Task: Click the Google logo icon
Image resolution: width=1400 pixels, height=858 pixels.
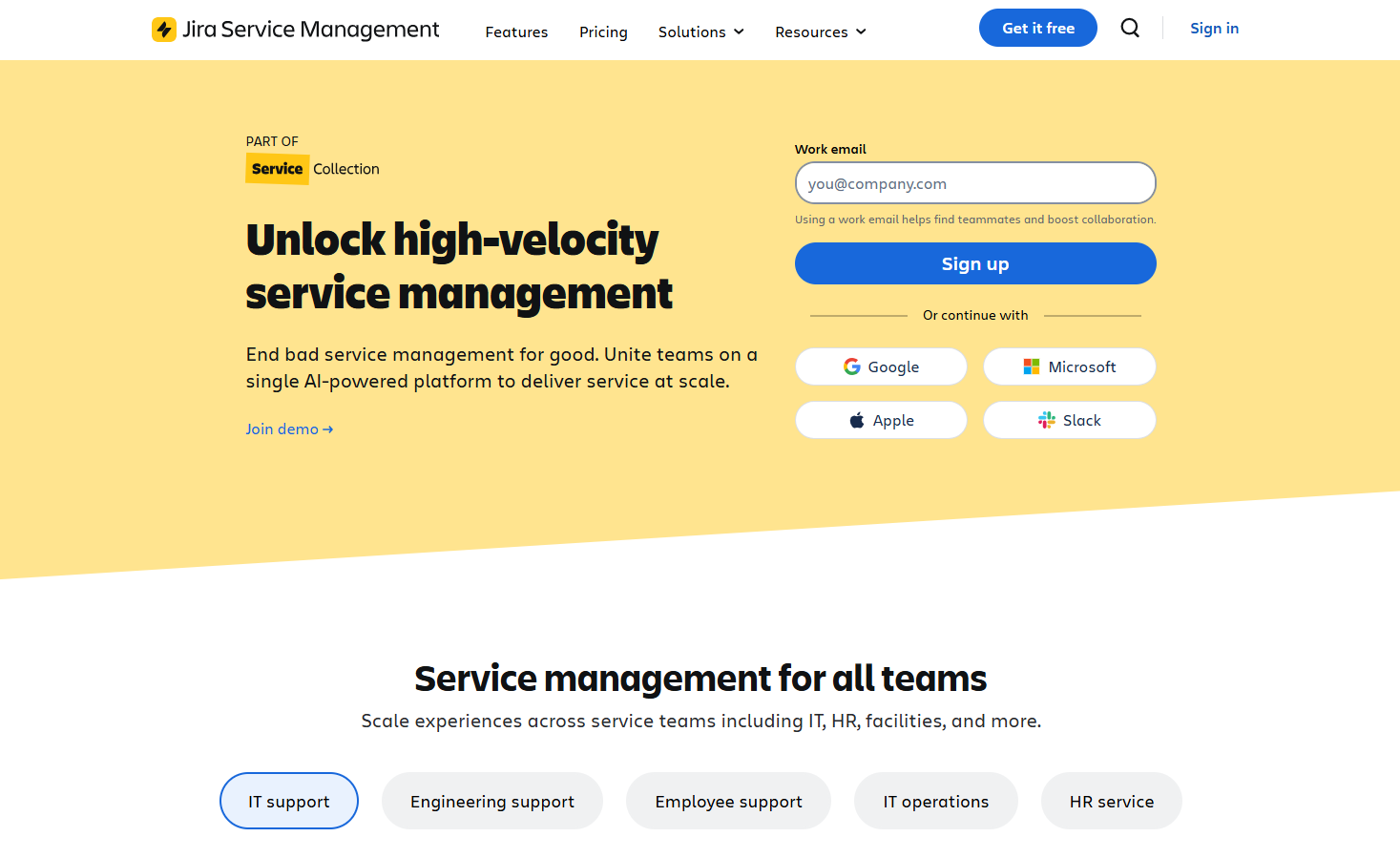Action: 852,366
